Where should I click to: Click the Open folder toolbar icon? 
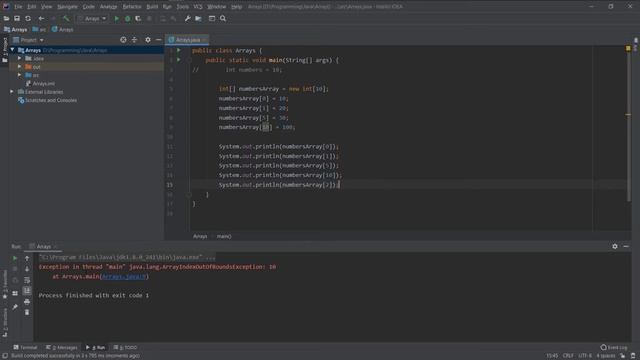[x=6, y=18]
